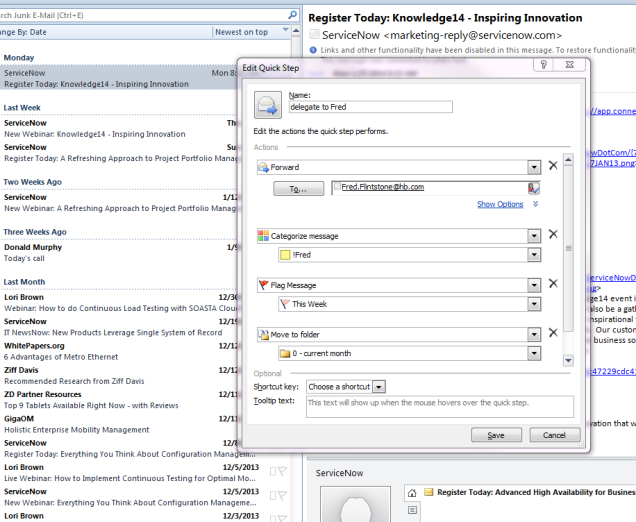Viewport: 636px width, 522px height.
Task: Click the help question mark button
Action: point(541,66)
